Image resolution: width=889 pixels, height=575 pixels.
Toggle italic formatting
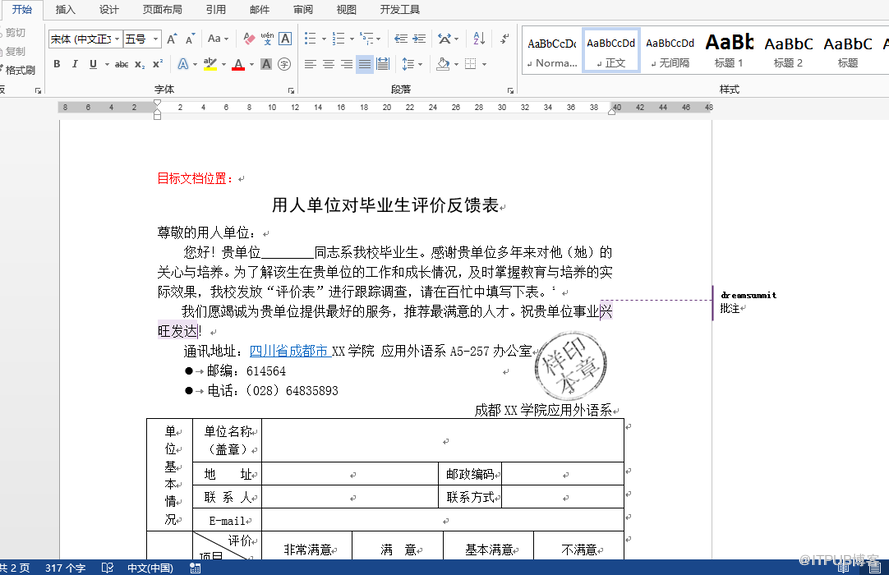pyautogui.click(x=75, y=64)
